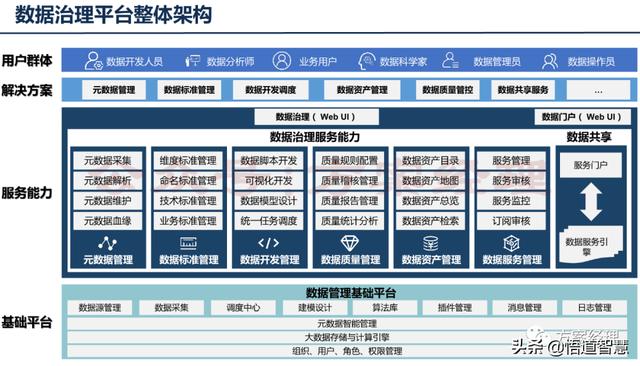Click the double-headed arrow under 服务门户
This screenshot has width=640, height=366.
coord(591,202)
